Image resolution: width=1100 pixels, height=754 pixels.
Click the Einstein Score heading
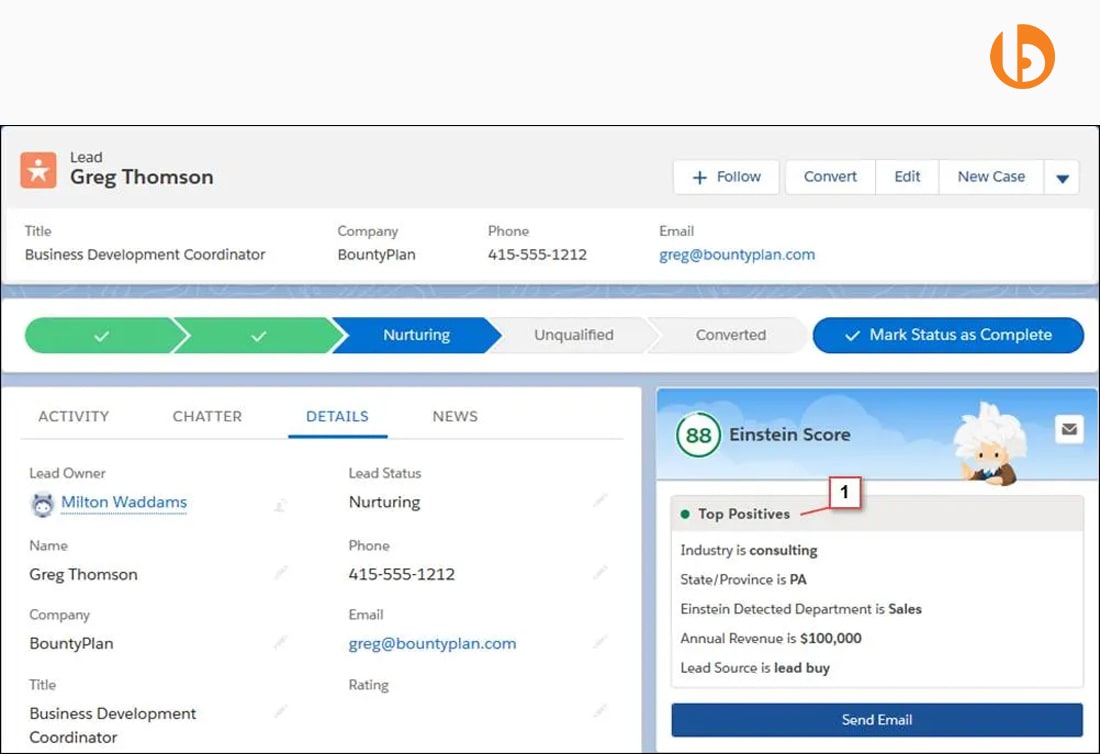789,435
